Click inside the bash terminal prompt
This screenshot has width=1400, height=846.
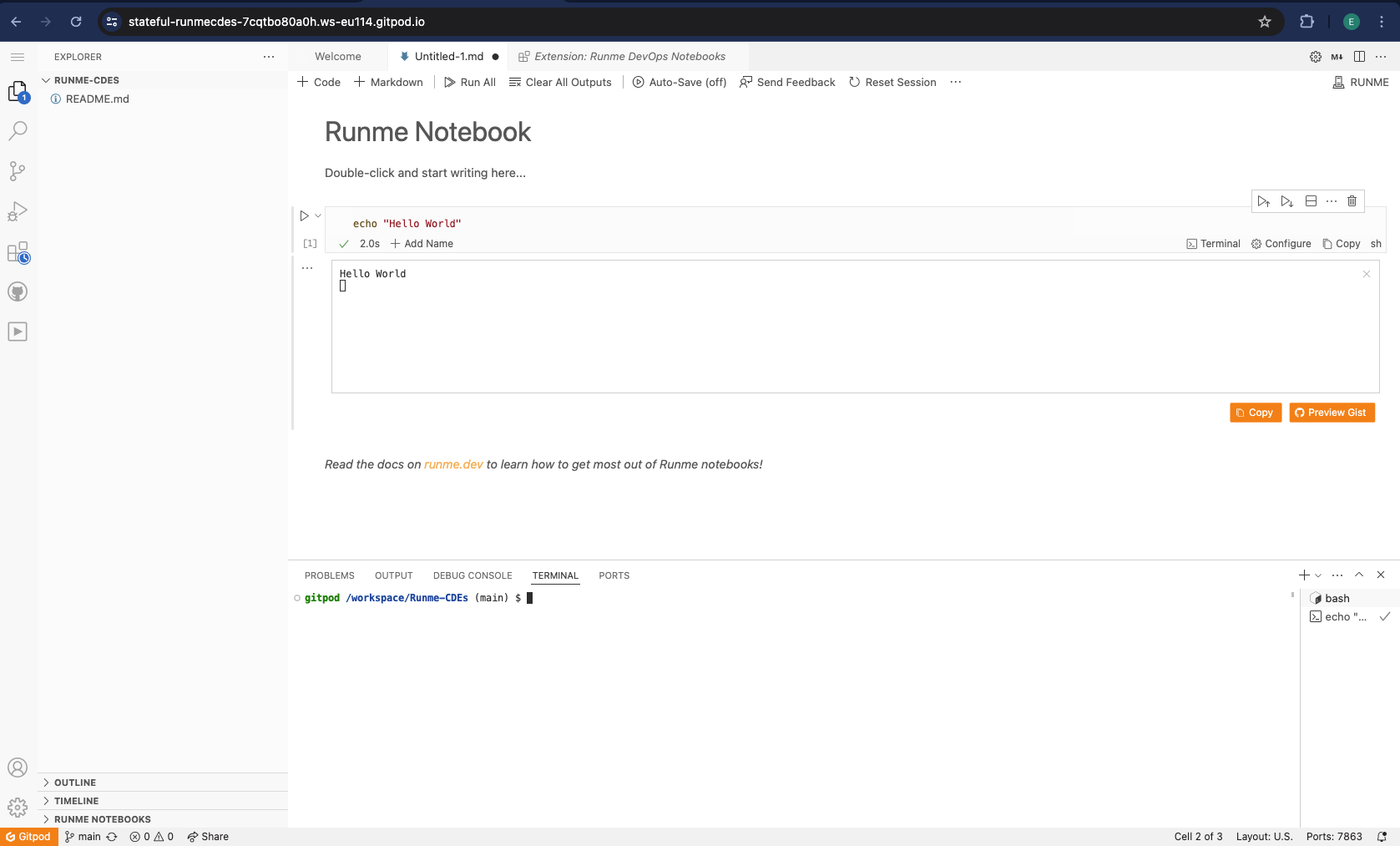584,598
